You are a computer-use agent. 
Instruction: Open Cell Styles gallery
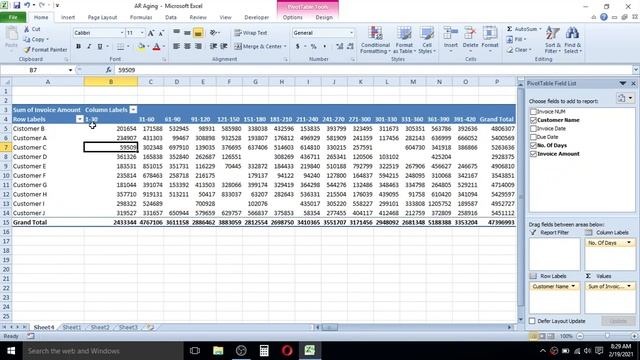point(427,40)
